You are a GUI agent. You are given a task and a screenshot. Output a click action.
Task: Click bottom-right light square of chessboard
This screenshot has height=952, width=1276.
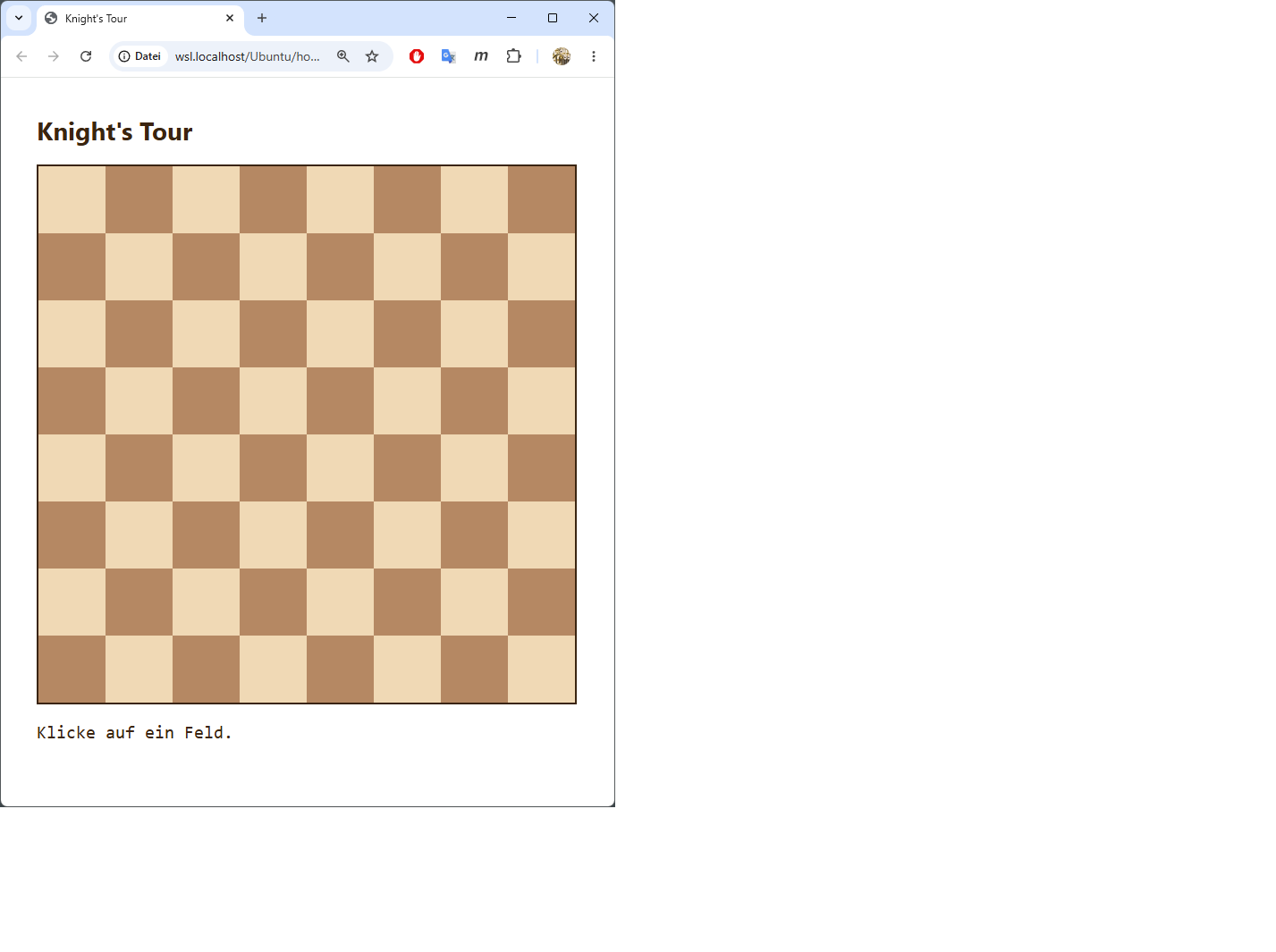point(542,670)
